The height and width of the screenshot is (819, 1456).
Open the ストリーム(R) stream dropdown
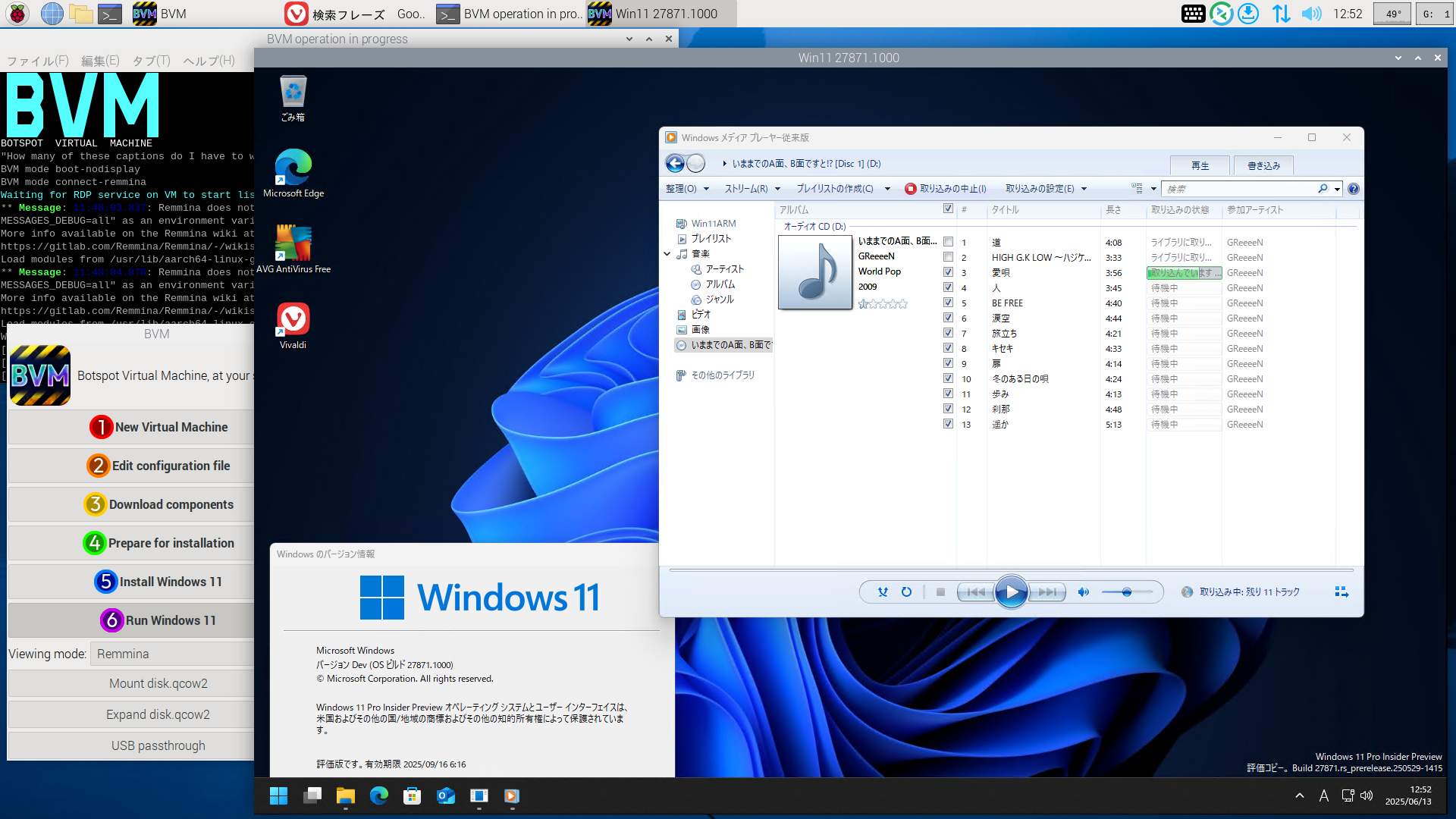coord(752,189)
